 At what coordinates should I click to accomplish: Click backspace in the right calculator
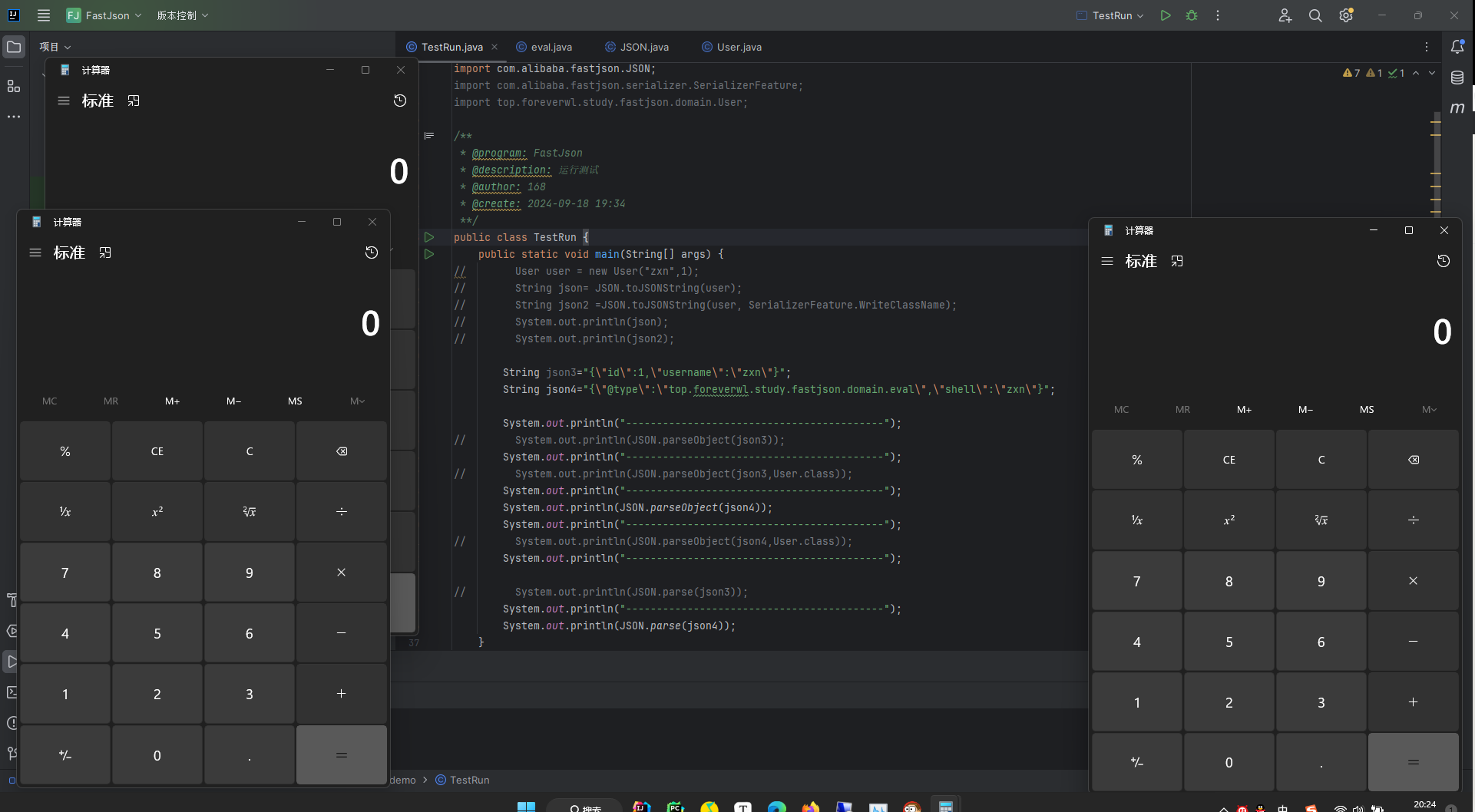point(1414,460)
